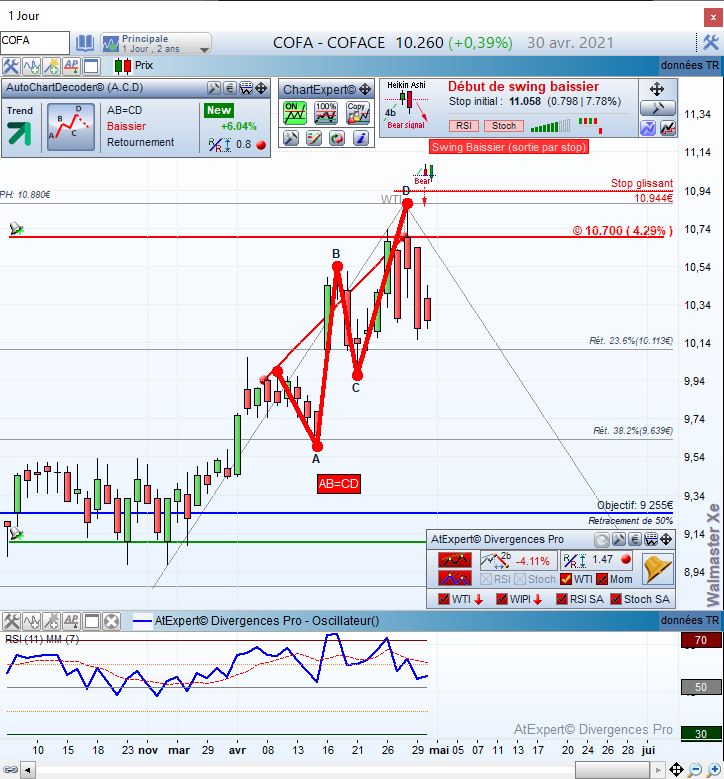Open swing panel hammer settings button
The height and width of the screenshot is (779, 724).
click(x=657, y=108)
